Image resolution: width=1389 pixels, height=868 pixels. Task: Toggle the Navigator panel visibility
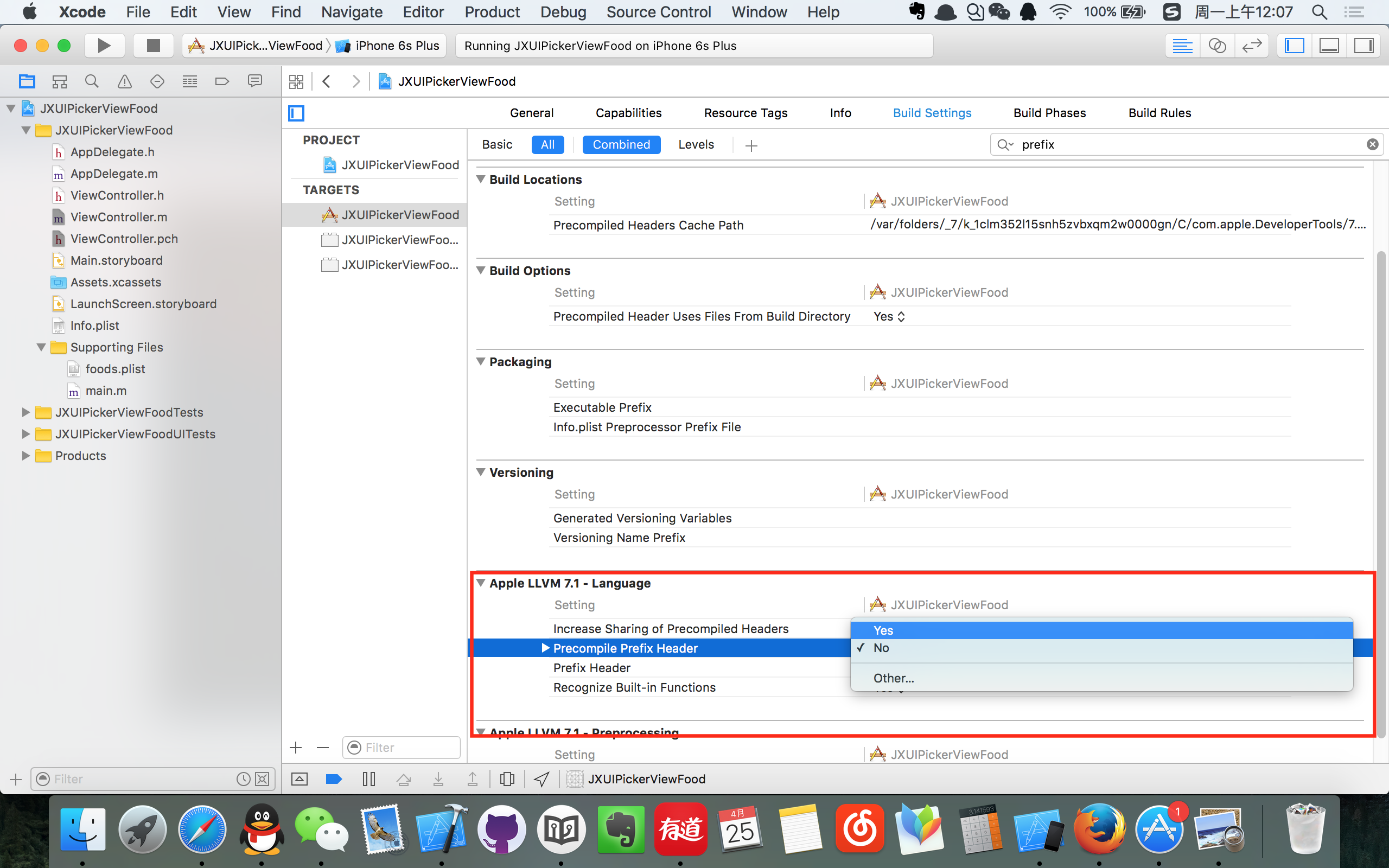point(1294,46)
